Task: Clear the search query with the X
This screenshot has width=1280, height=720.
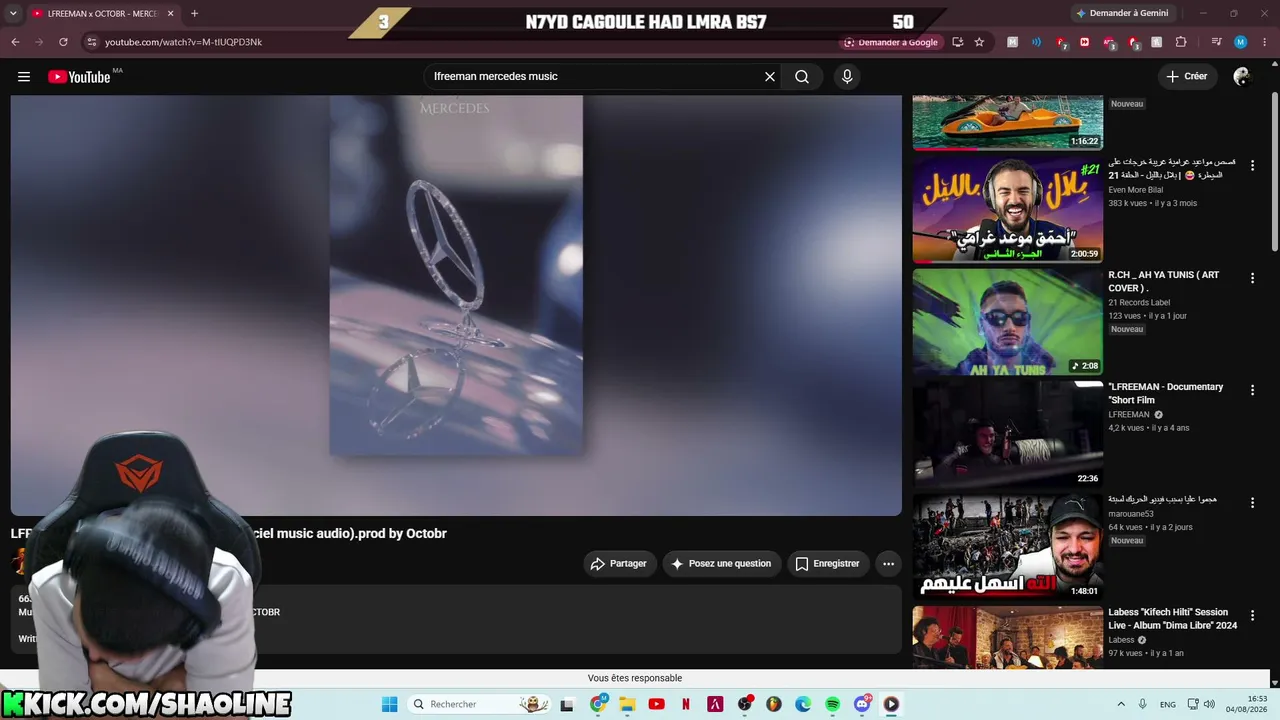Action: (x=770, y=77)
